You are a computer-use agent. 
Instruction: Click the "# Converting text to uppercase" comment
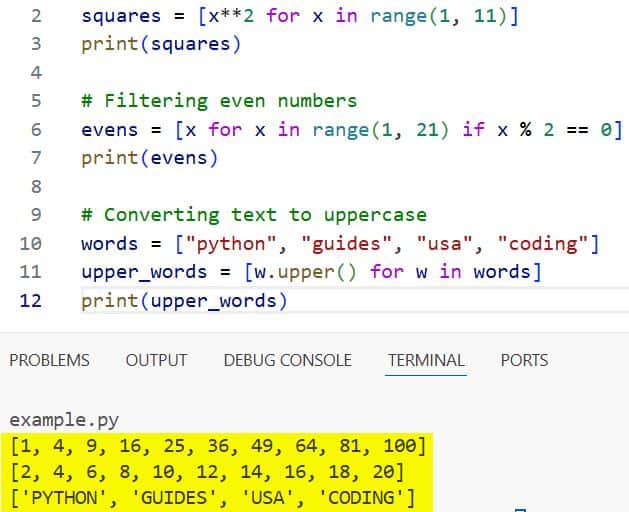click(x=253, y=215)
